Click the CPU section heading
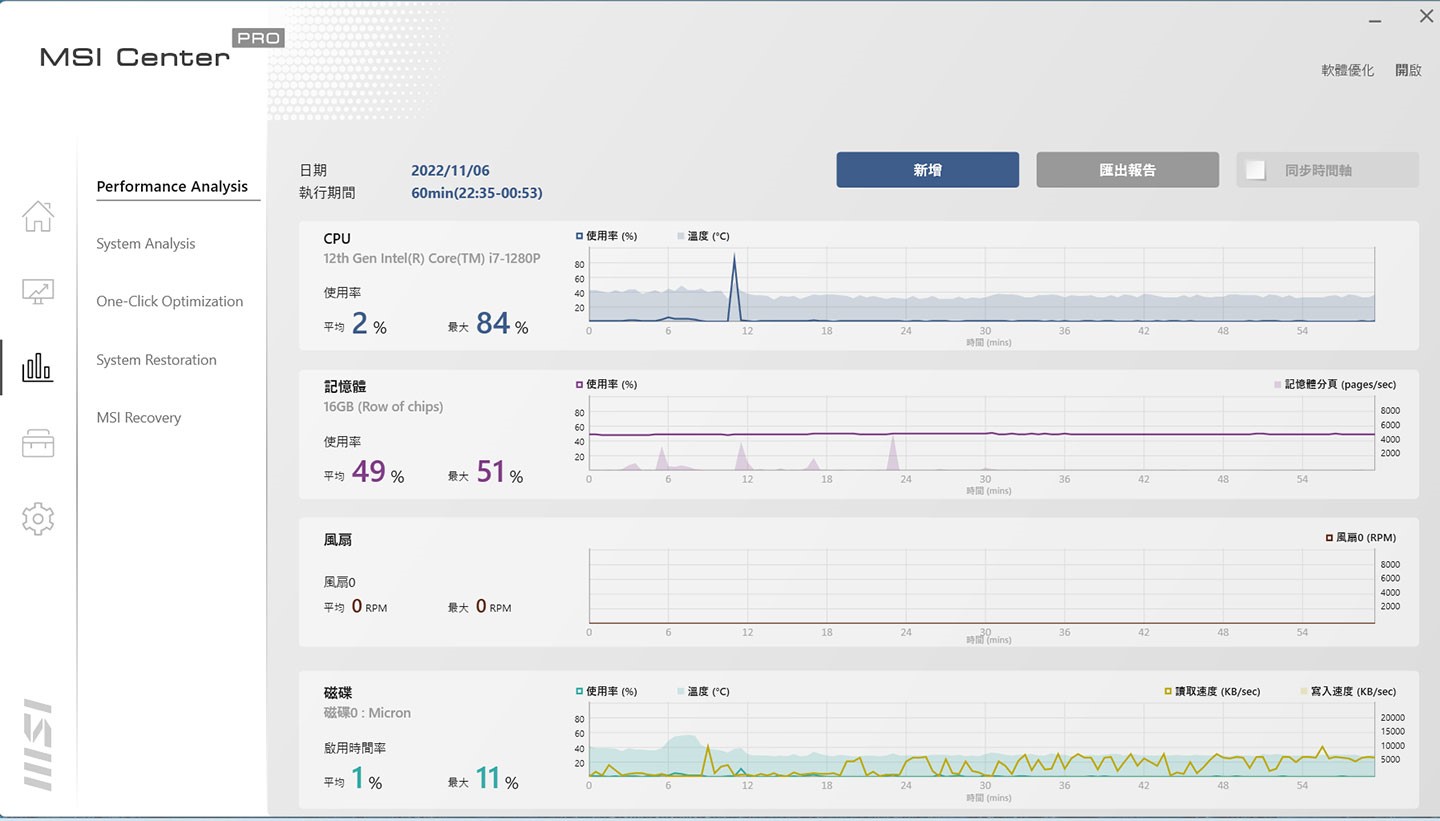 coord(337,238)
